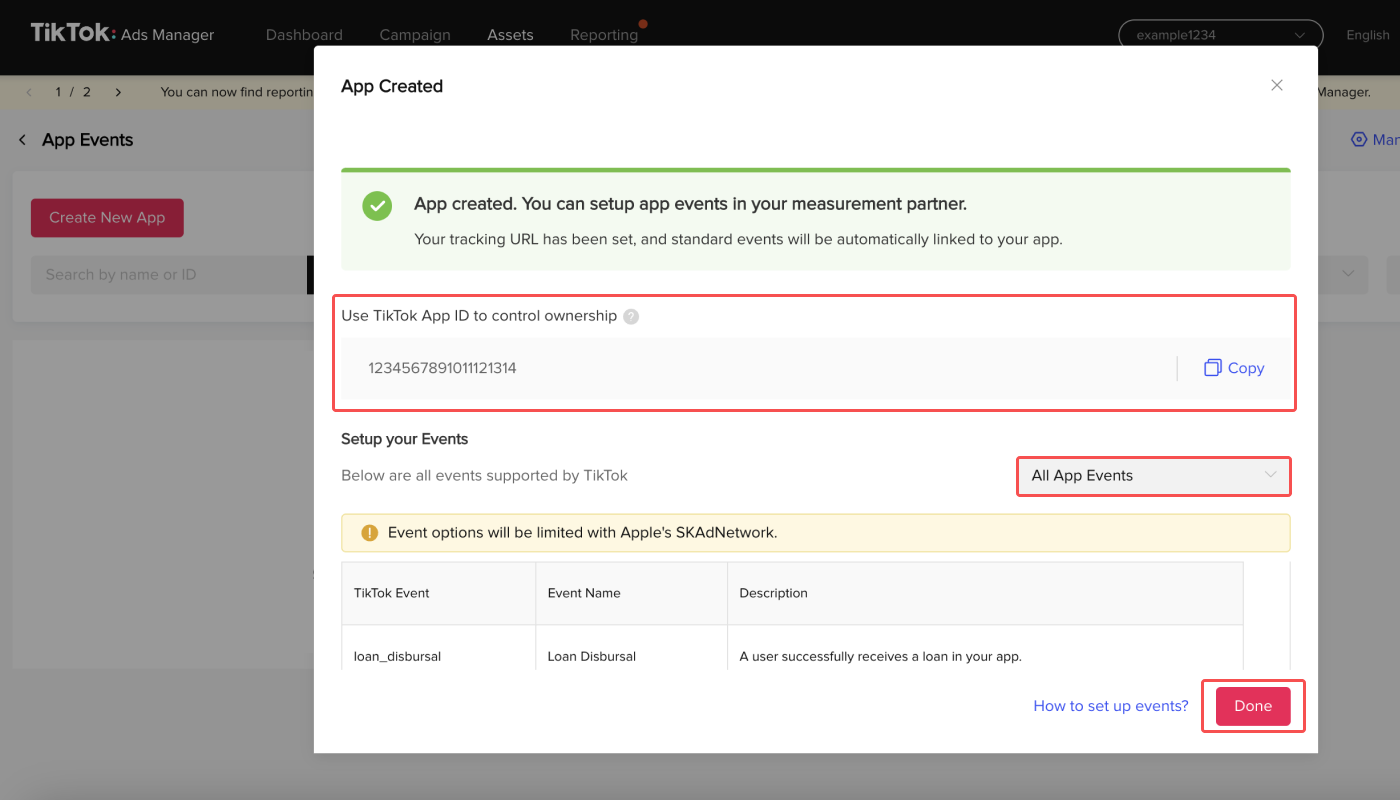Close the App Created dialog

tap(1277, 86)
